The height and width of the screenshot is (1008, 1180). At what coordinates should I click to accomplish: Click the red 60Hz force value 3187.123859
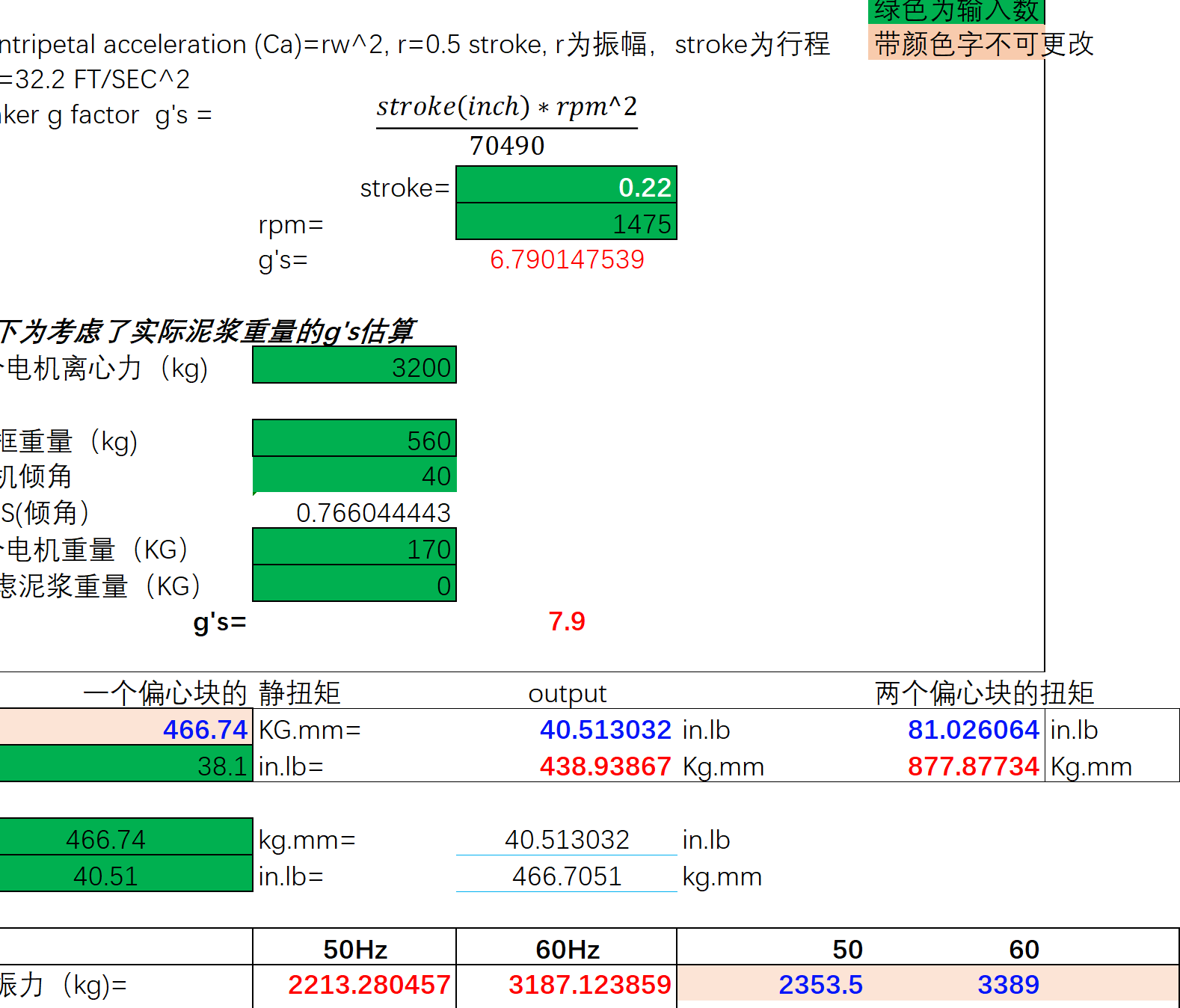coord(590,985)
